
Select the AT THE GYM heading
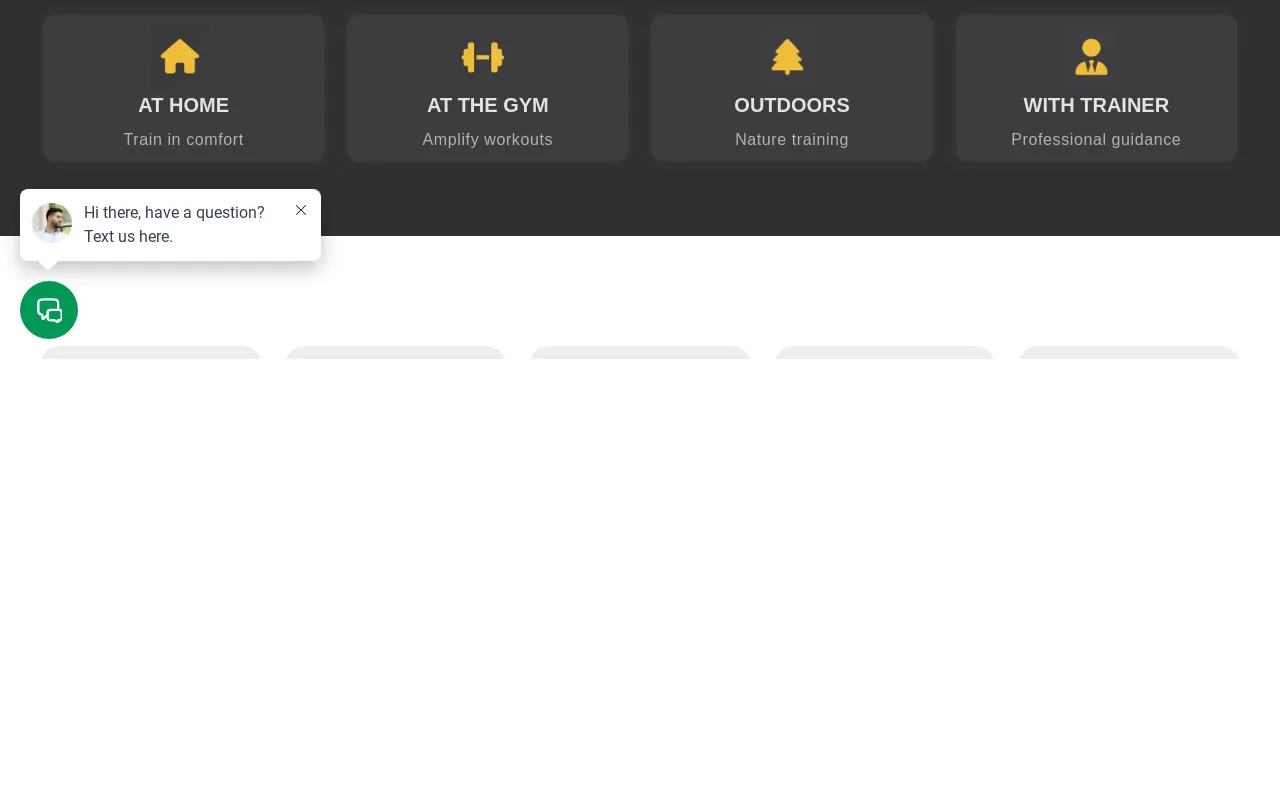(487, 105)
